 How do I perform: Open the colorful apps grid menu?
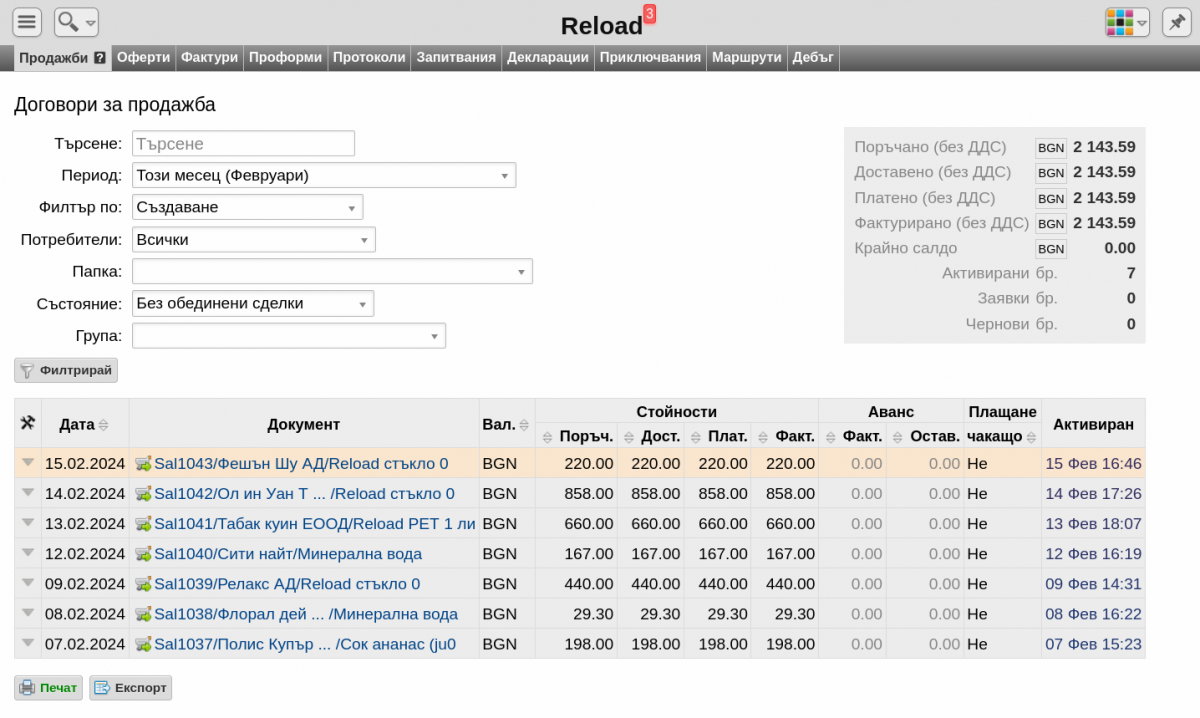(x=1127, y=22)
